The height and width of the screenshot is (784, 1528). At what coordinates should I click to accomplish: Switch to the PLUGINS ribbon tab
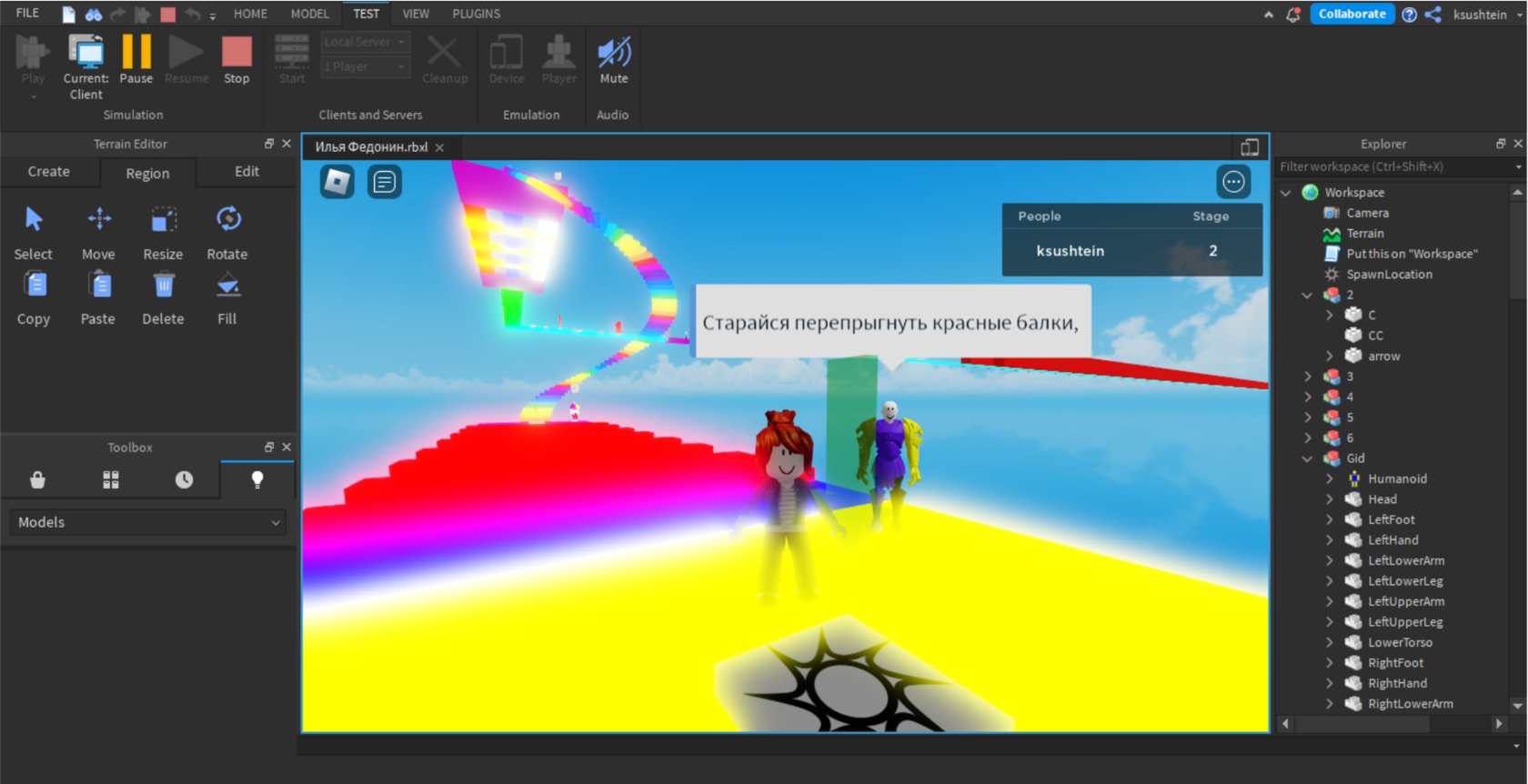(477, 14)
